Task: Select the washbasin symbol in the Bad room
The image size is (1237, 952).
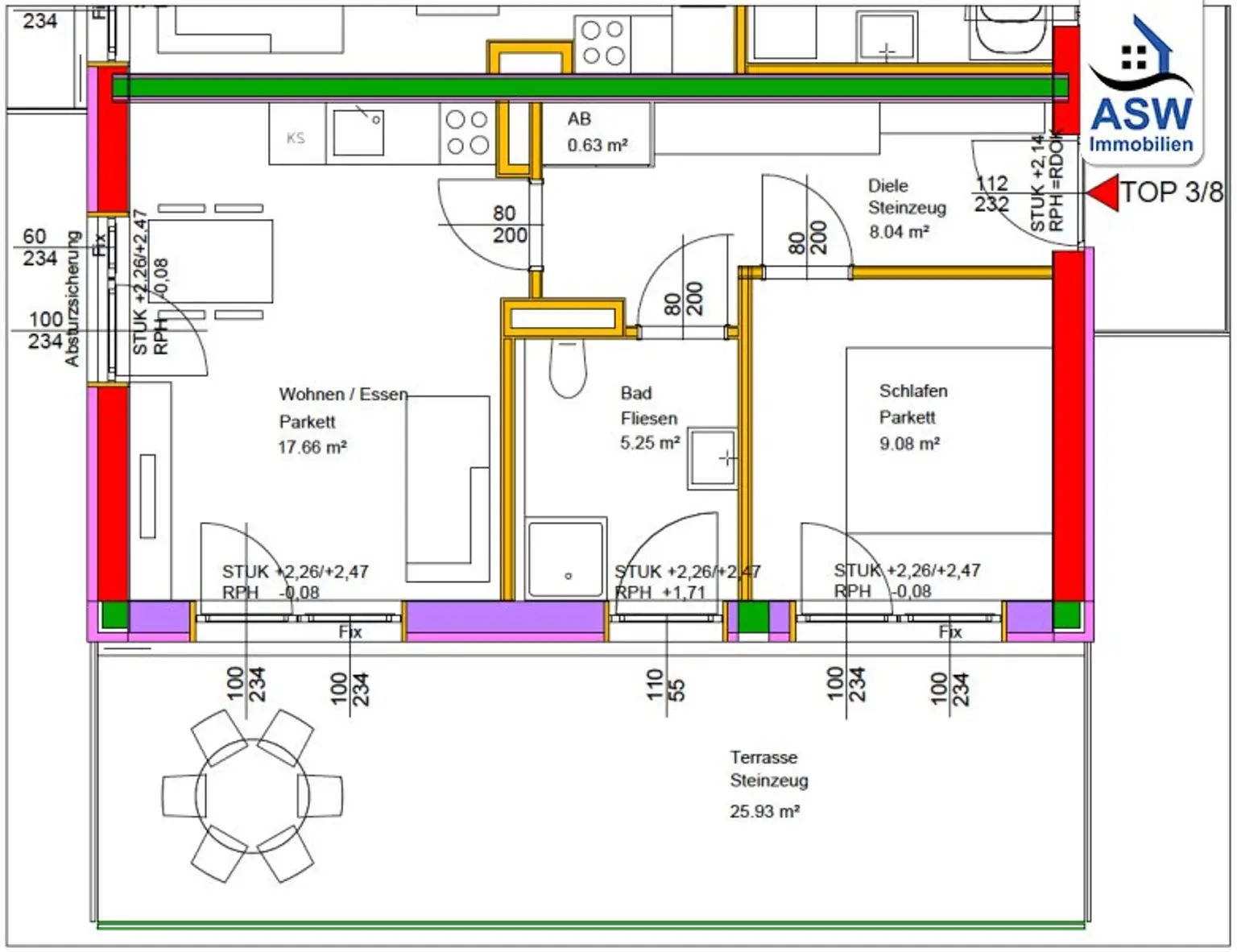Action: [713, 458]
